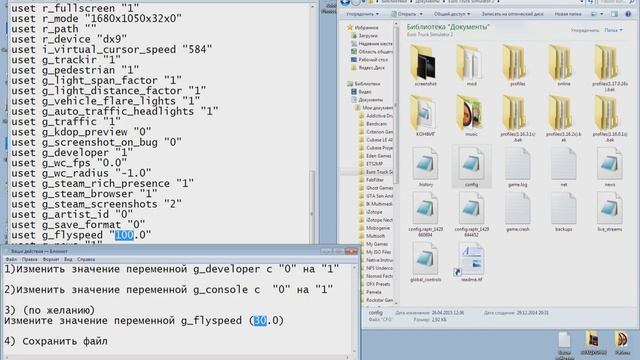Screen dimensions: 640x360
Task: Click Записать на оптический диск
Action: click(x=512, y=14)
